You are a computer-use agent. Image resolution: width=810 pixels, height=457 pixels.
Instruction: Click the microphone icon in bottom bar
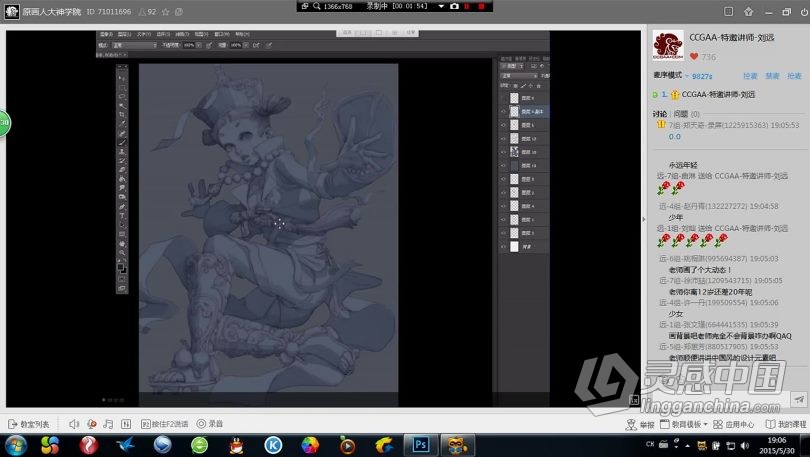[91, 424]
